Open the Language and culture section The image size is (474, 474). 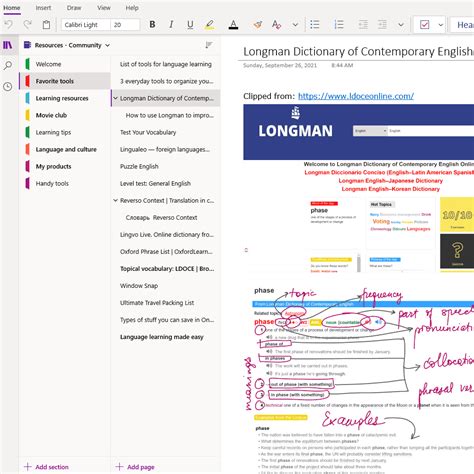pos(65,149)
